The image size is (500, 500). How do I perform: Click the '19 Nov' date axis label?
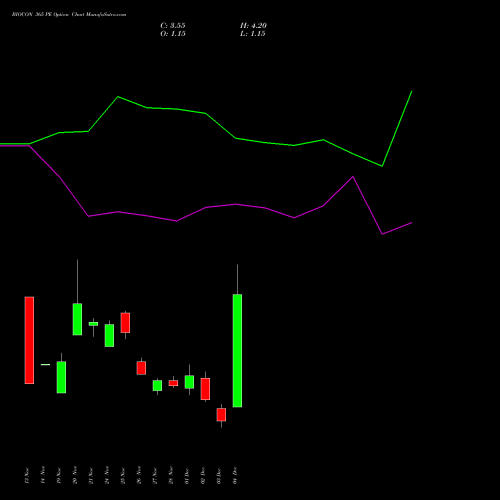click(x=59, y=476)
